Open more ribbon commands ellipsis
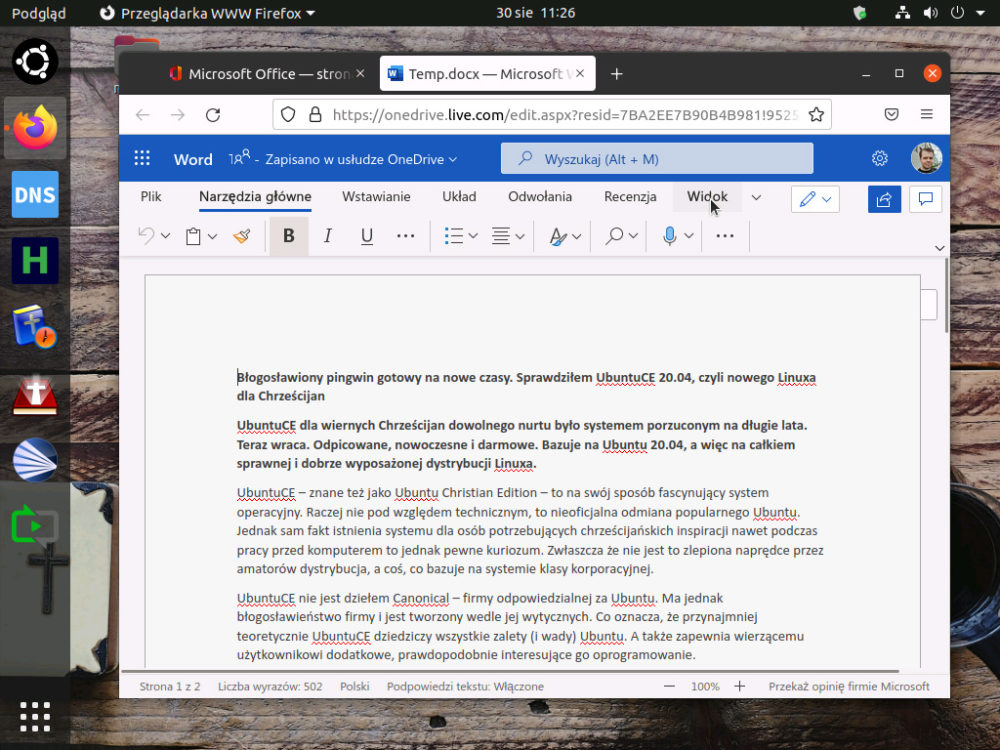Viewport: 1000px width, 750px height. (x=725, y=236)
